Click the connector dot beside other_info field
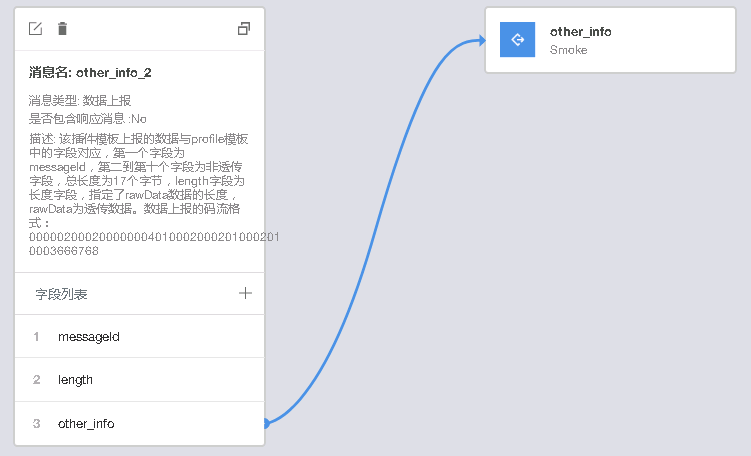The image size is (751, 456). coord(265,424)
